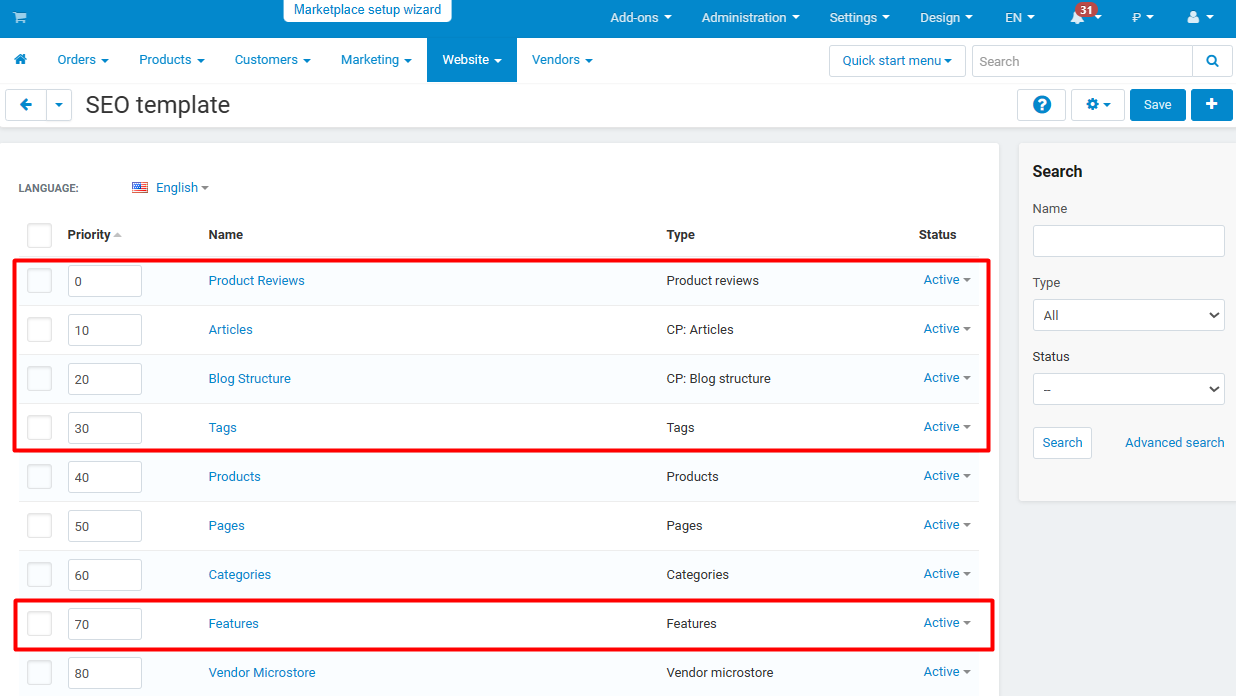Viewport: 1236px width, 696px height.
Task: Open the Vendors menu
Action: click(562, 60)
